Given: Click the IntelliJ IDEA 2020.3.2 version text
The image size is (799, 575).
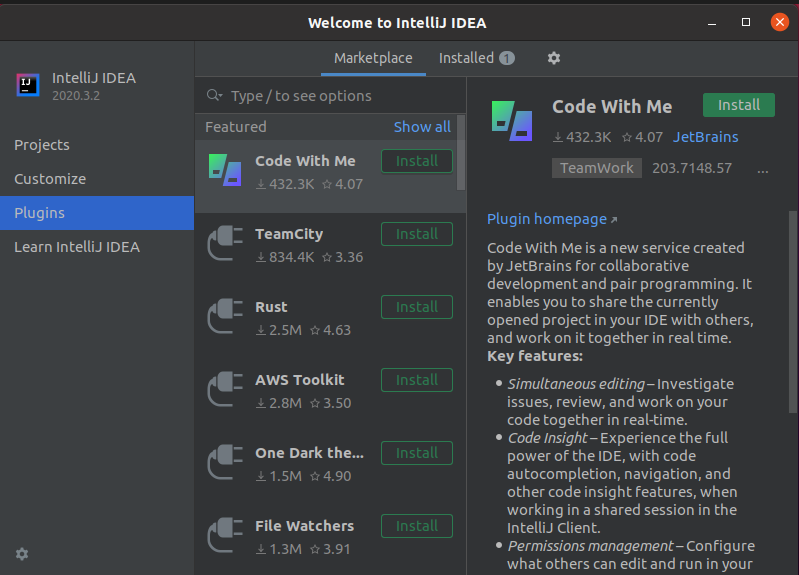Looking at the screenshot, I should (76, 96).
